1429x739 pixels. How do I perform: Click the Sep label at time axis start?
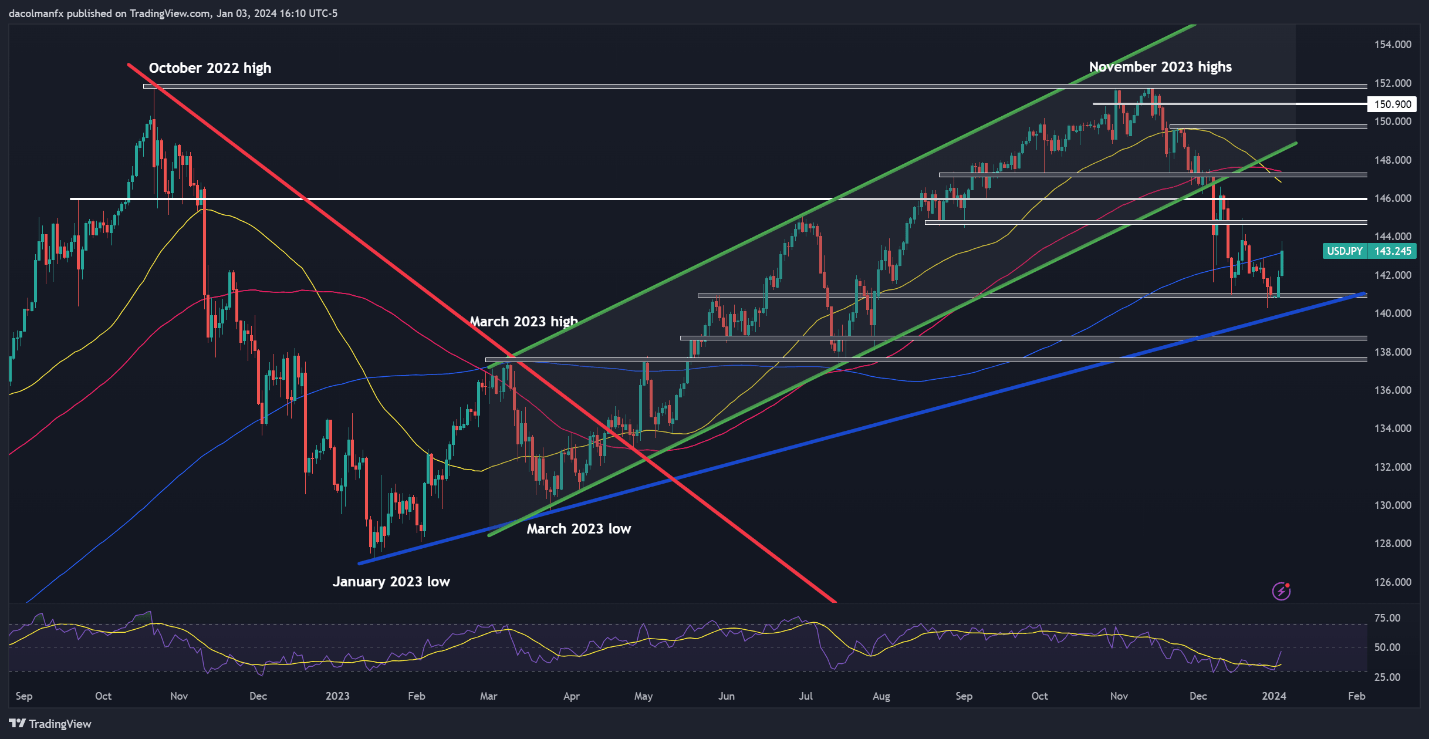[24, 694]
